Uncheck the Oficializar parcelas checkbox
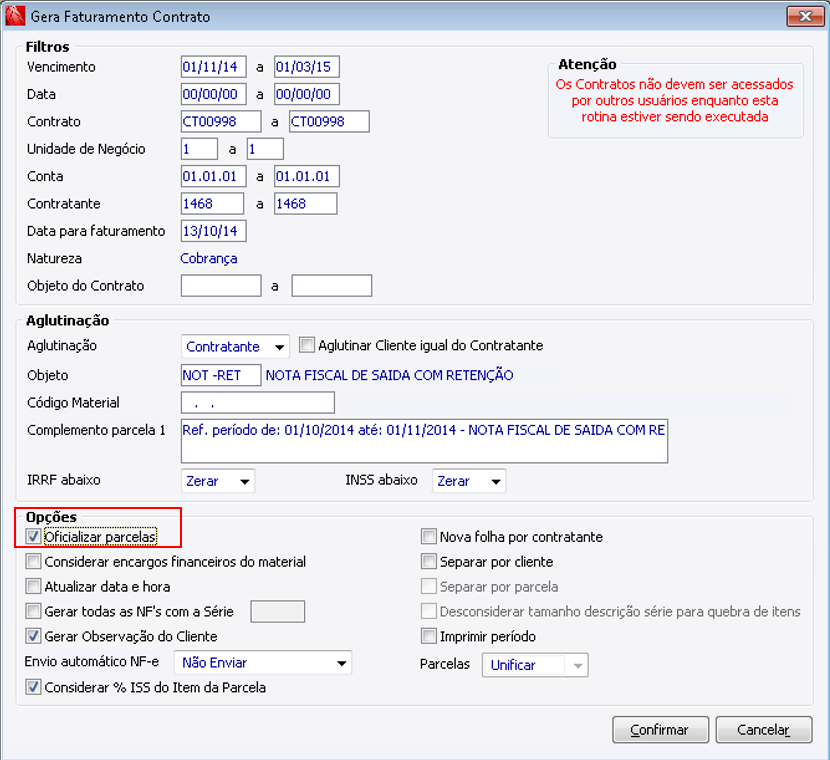 [33, 537]
